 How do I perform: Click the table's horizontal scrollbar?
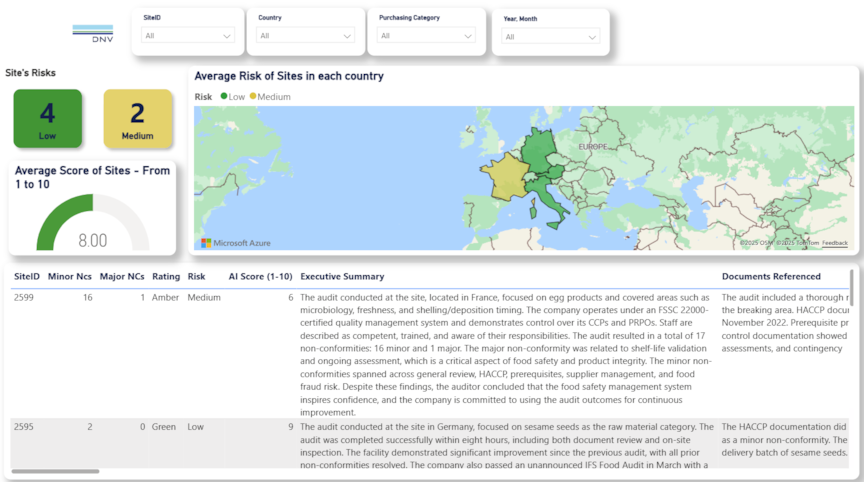[55, 471]
